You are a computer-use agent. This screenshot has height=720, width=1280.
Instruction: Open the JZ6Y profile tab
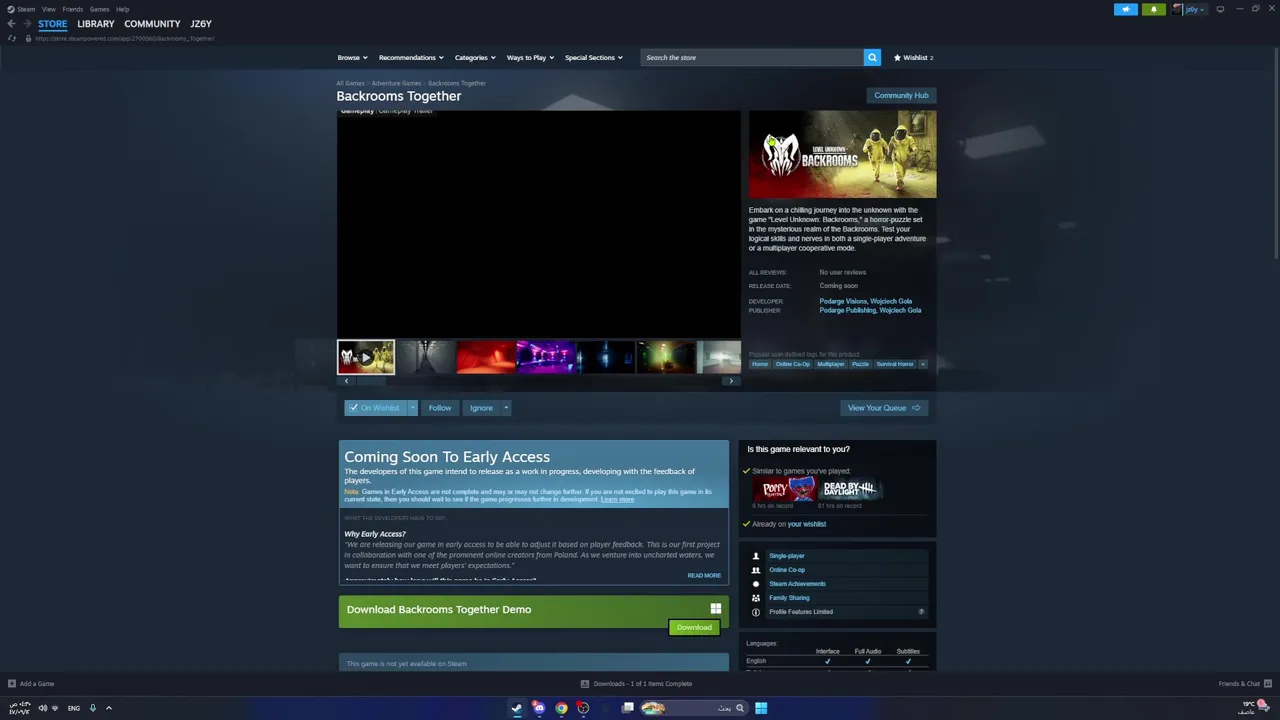pyautogui.click(x=201, y=24)
